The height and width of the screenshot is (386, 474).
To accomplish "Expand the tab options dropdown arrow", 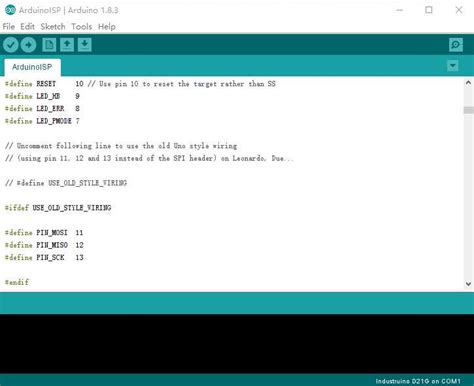I will click(x=453, y=66).
